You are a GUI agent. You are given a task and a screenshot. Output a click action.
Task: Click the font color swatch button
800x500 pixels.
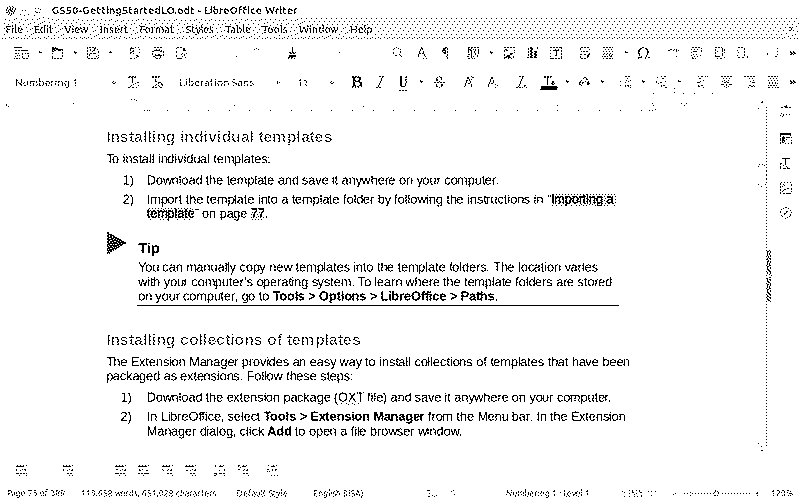(547, 82)
